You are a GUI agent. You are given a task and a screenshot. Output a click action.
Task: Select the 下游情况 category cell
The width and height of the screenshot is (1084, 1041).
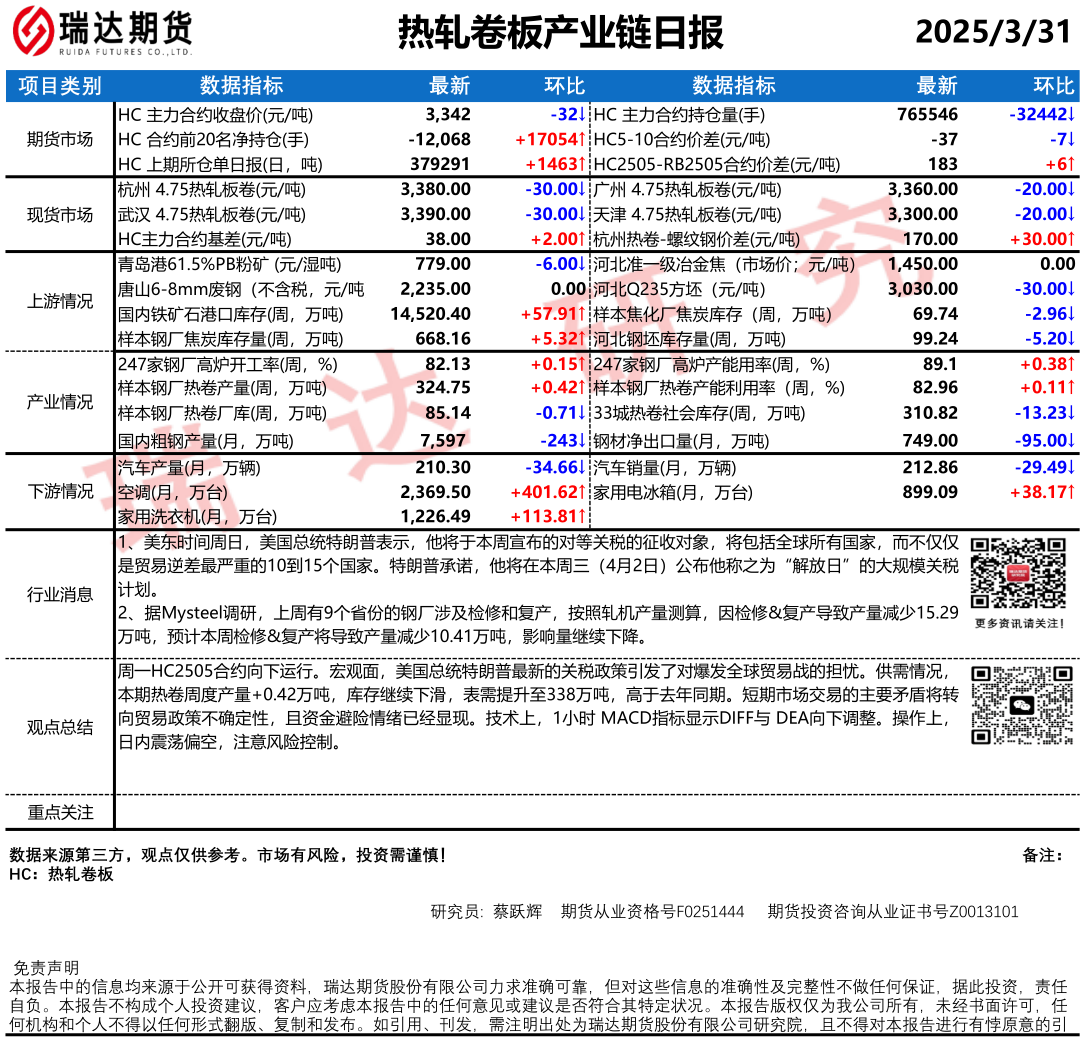click(x=60, y=491)
